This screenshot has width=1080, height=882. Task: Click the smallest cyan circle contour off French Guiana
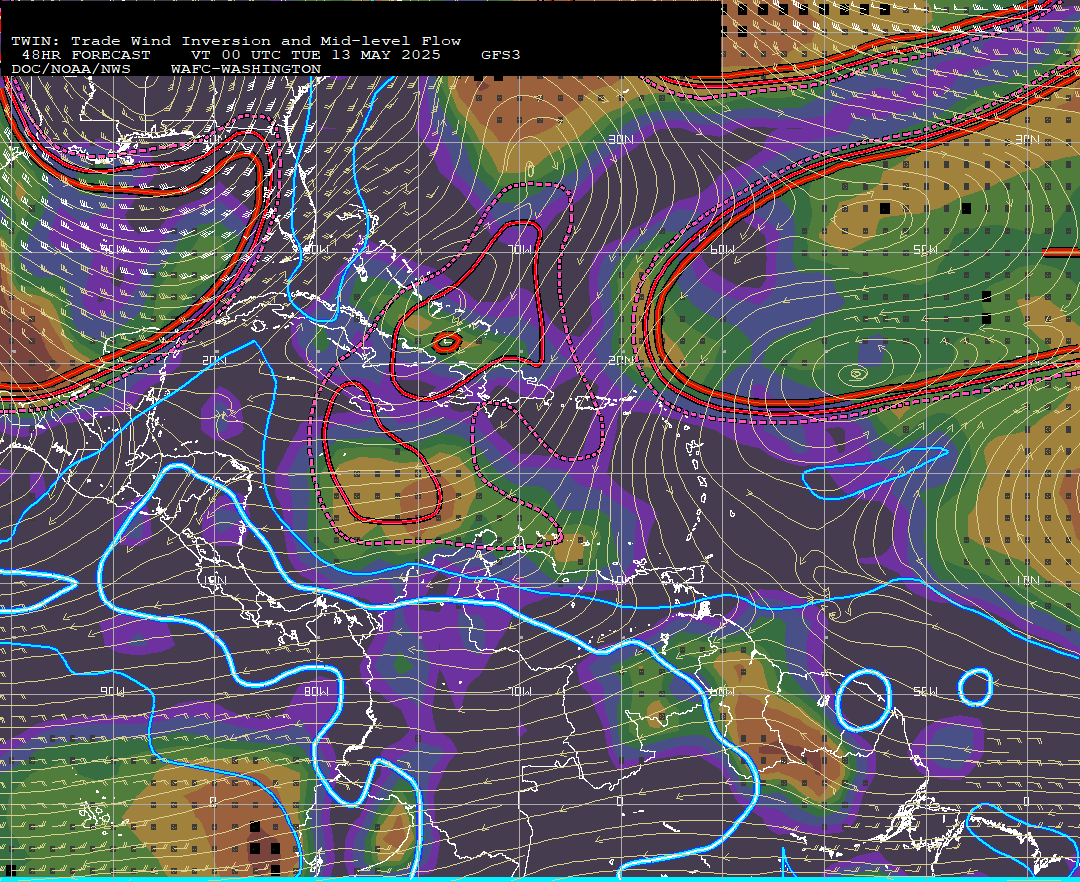pos(975,687)
